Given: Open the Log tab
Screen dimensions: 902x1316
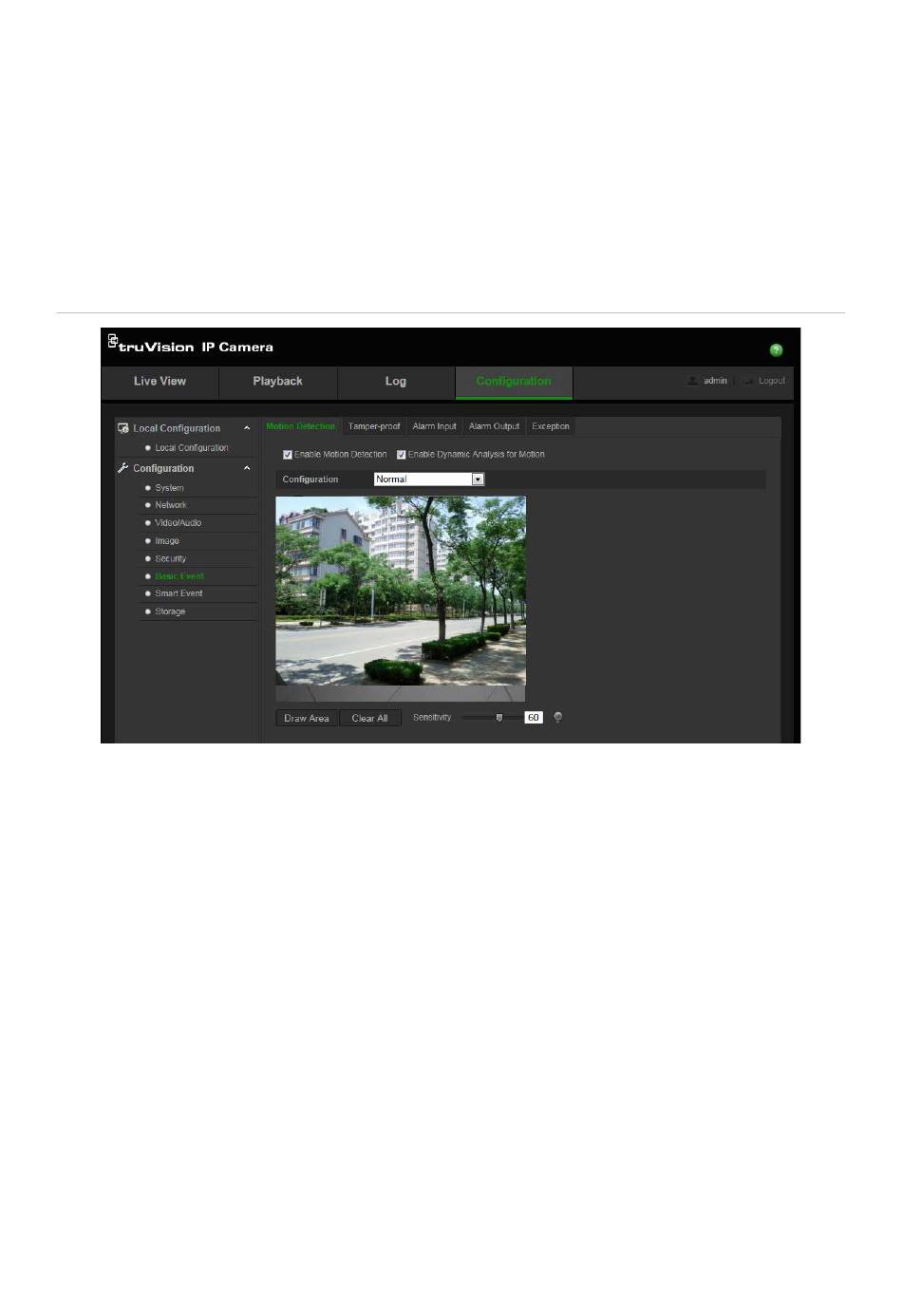Looking at the screenshot, I should (x=396, y=382).
